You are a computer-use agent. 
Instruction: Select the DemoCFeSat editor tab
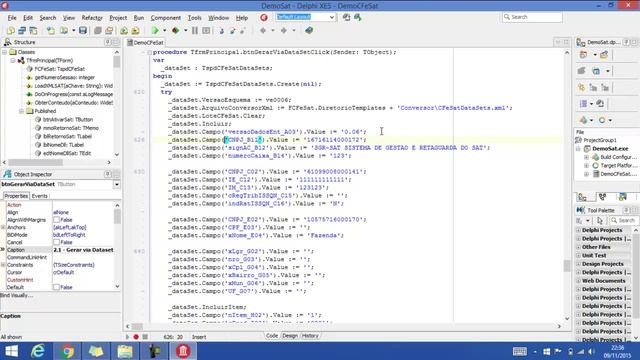(x=145, y=42)
